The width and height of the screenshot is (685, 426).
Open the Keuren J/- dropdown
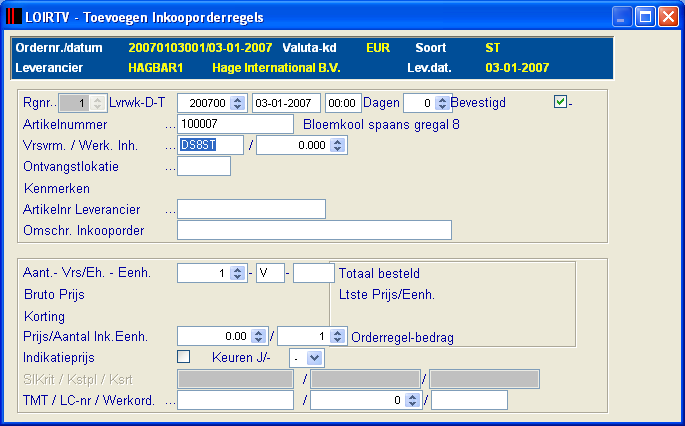(x=315, y=358)
